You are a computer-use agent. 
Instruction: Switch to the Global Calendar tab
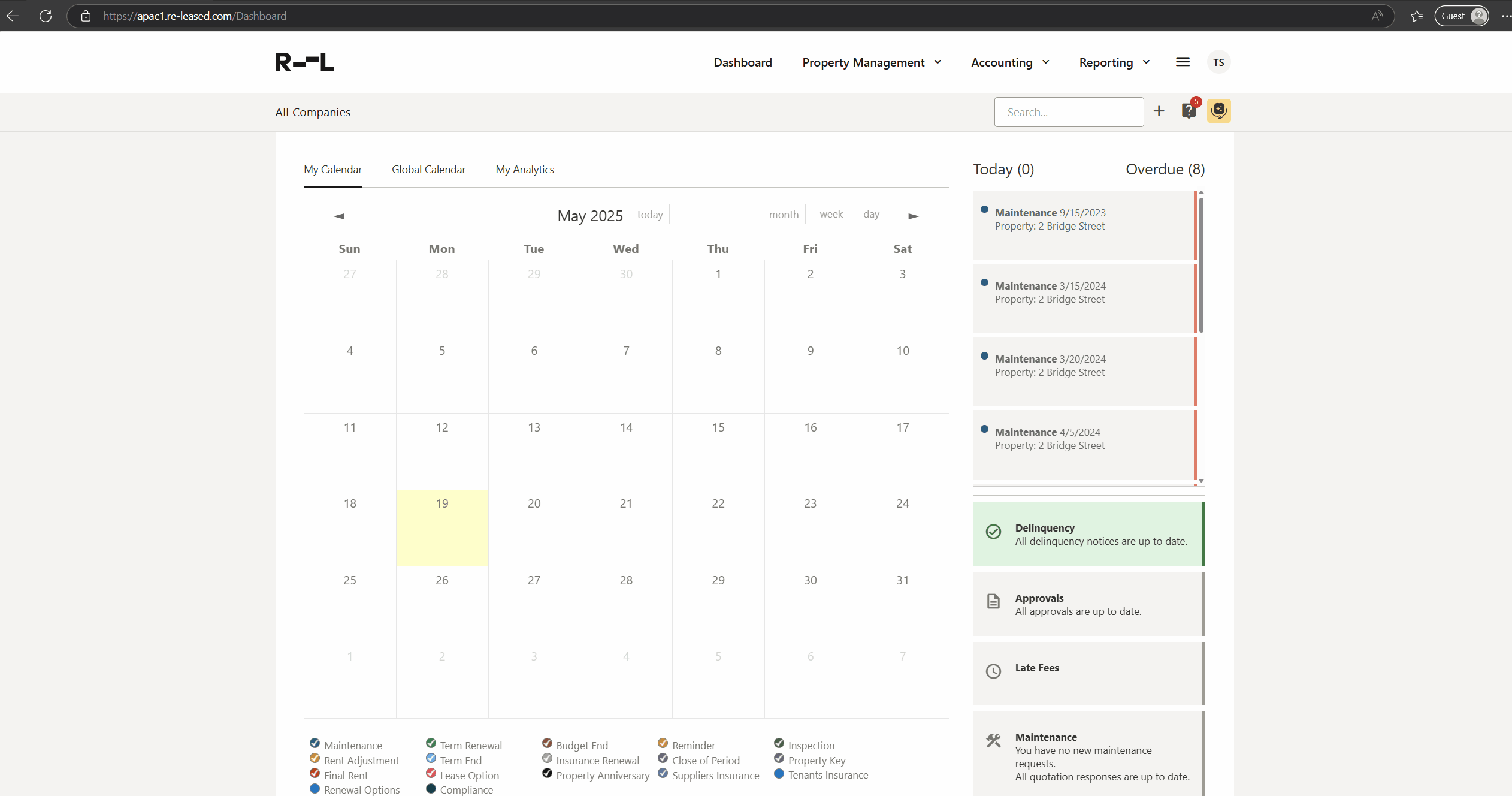[x=428, y=170]
